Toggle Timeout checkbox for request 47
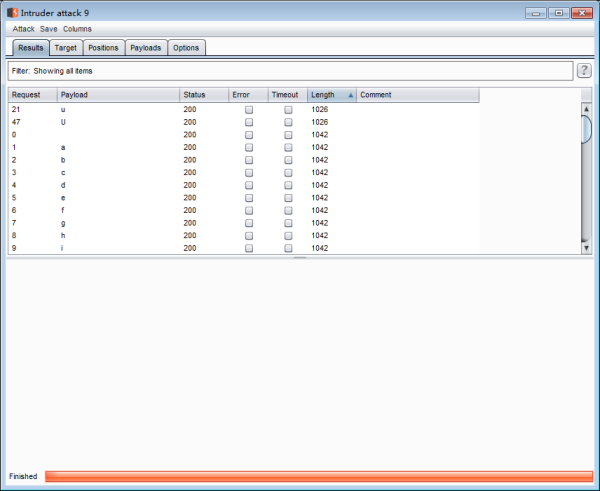The image size is (600, 491). 288,121
